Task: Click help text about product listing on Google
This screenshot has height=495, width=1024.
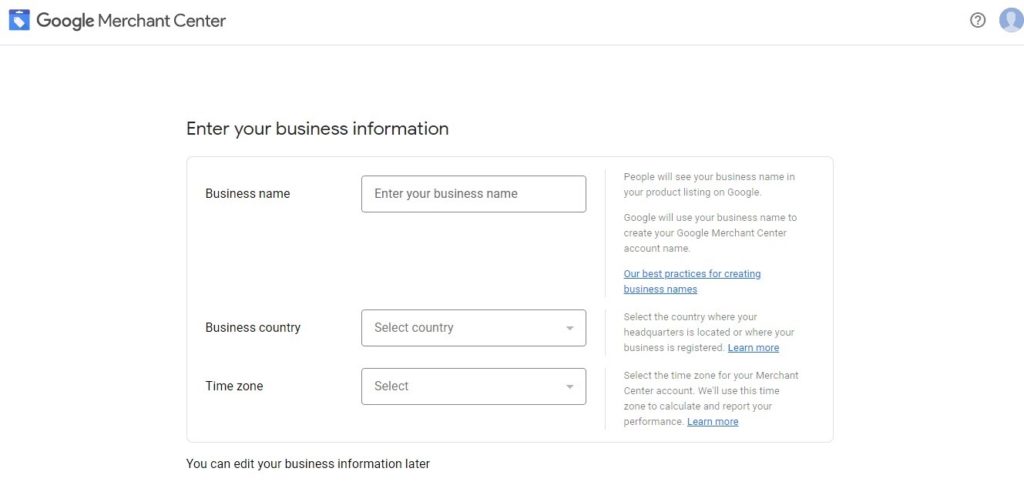Action: click(709, 184)
